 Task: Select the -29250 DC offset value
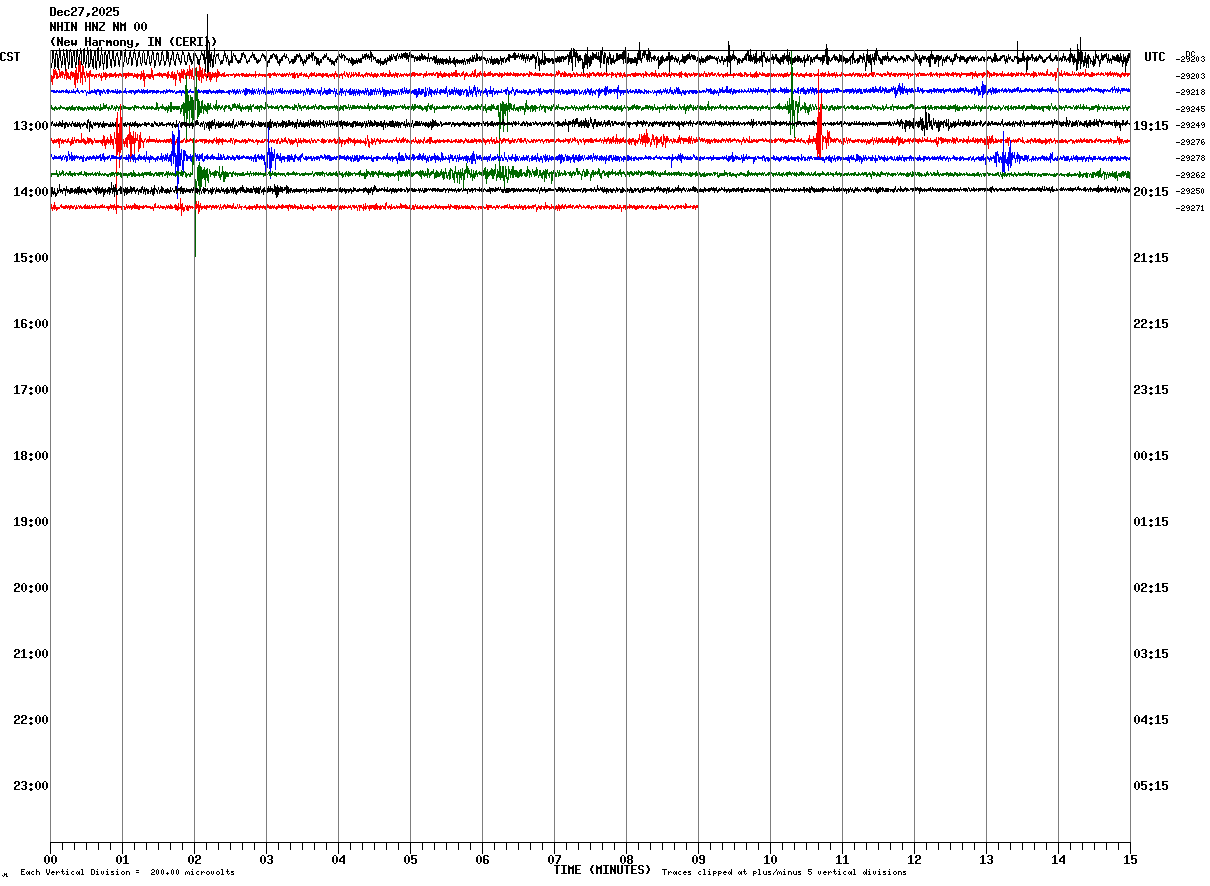click(x=1191, y=191)
